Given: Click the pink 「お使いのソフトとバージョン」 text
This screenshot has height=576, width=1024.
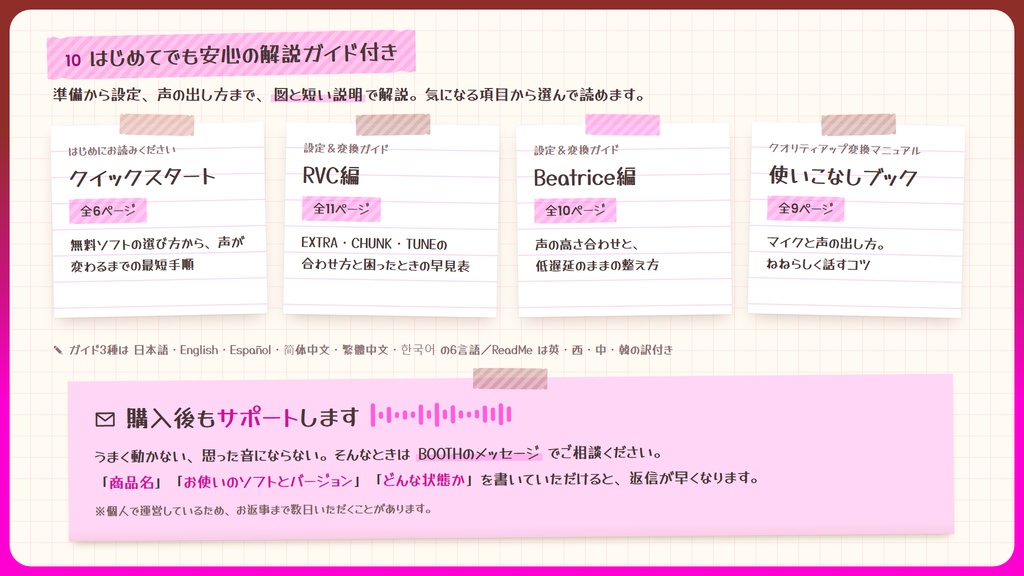Looking at the screenshot, I should click(x=267, y=482).
